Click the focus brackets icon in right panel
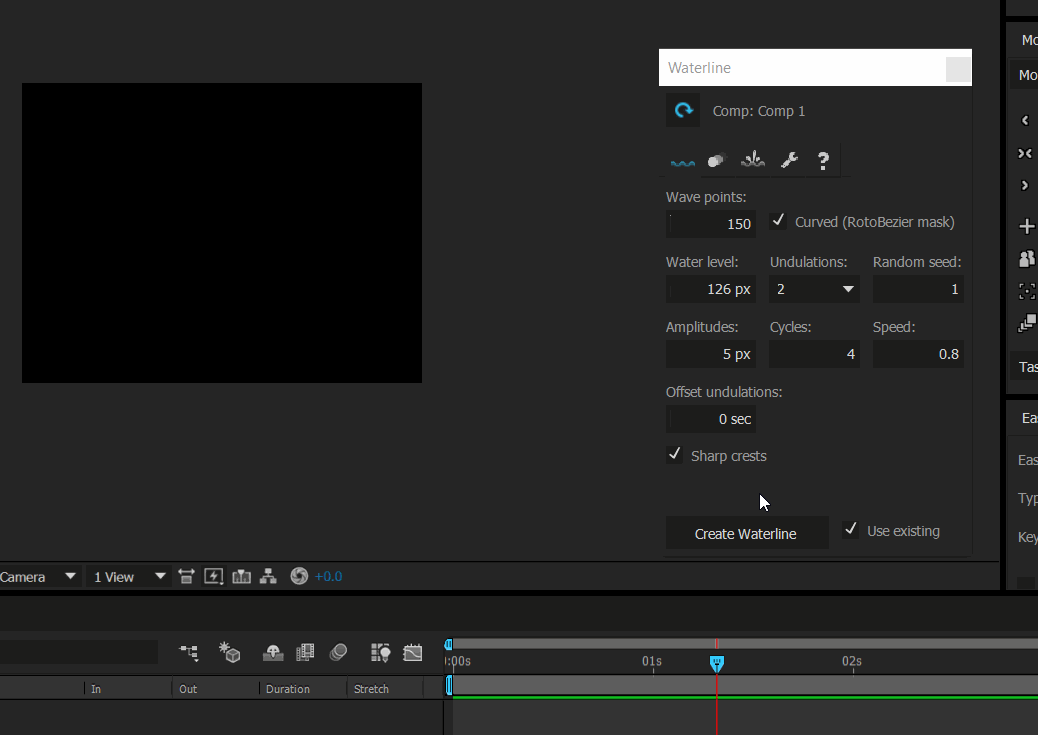The height and width of the screenshot is (735, 1038). point(1026,291)
